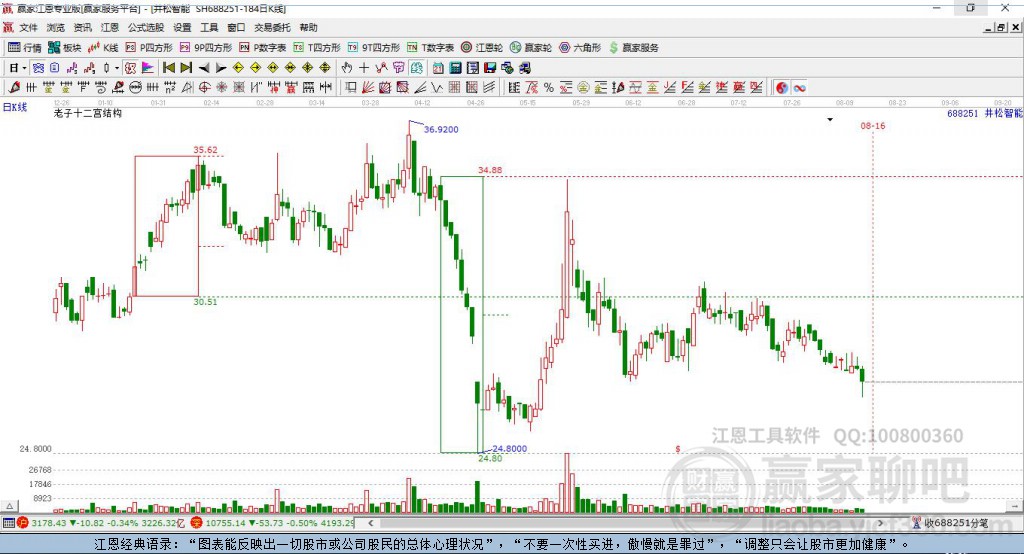Open 赢家服务 with dollar icon
The width and height of the screenshot is (1024, 554).
[633, 48]
